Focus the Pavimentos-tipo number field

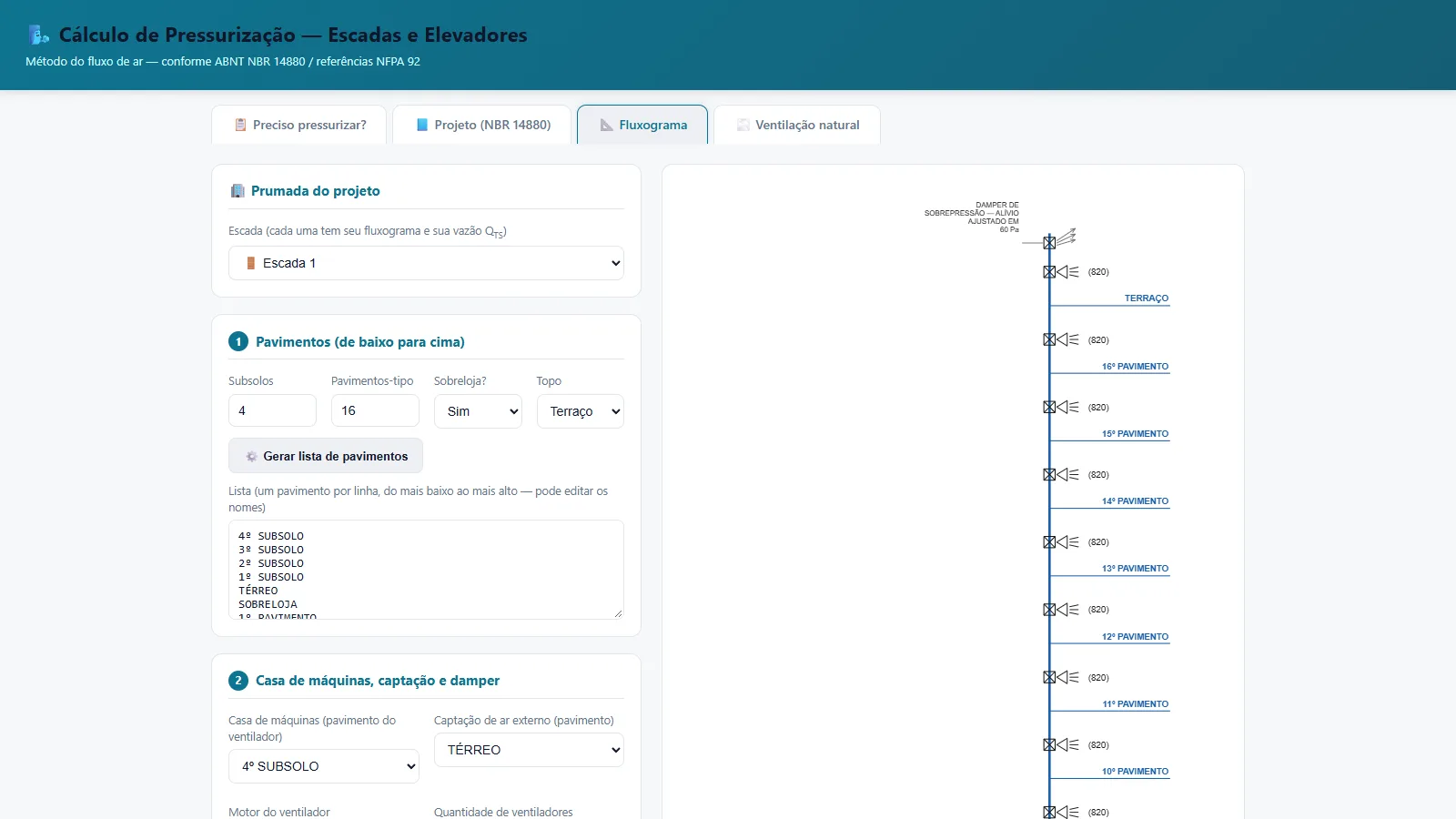pos(375,410)
